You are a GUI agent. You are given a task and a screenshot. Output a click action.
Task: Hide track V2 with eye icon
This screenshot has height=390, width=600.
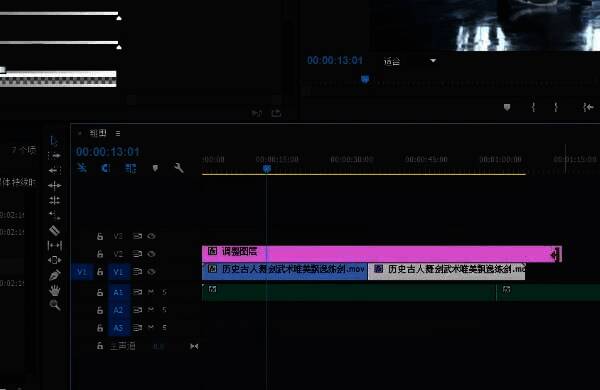[x=152, y=254]
